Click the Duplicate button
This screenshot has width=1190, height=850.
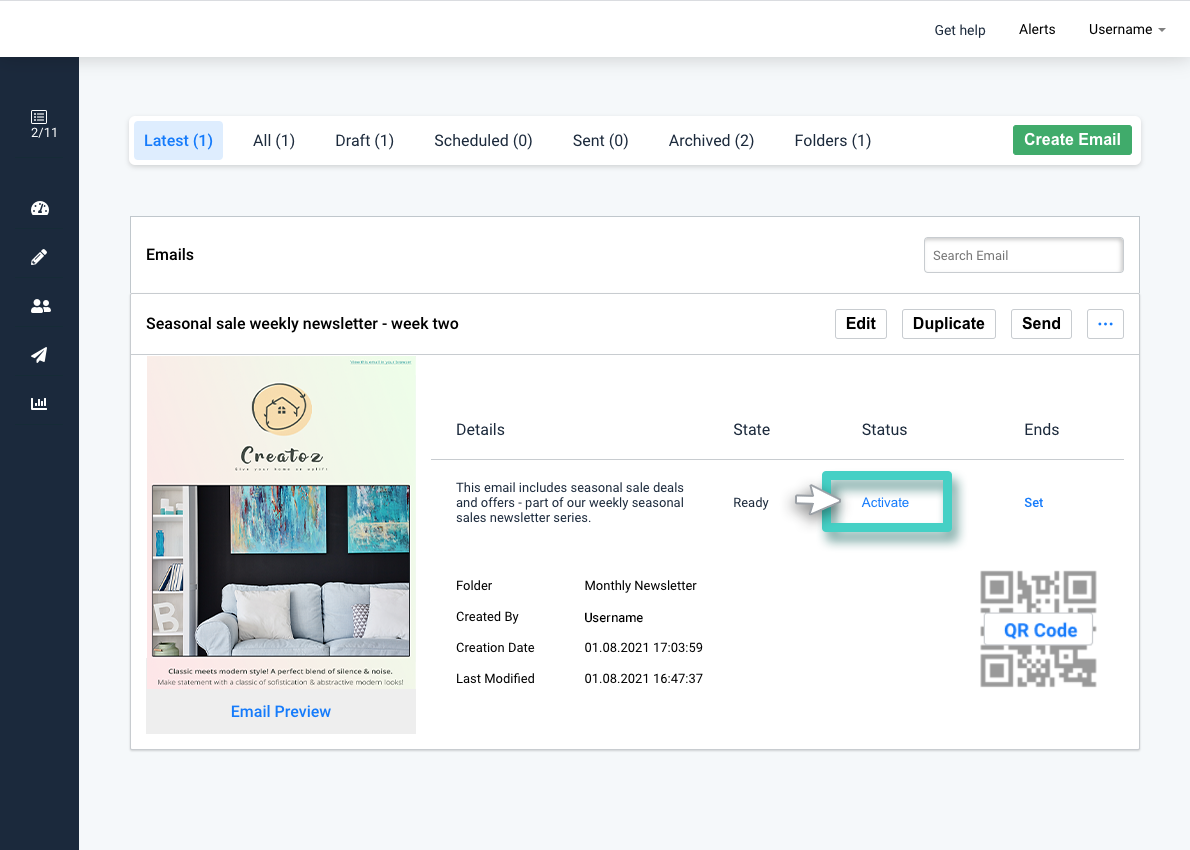click(949, 324)
